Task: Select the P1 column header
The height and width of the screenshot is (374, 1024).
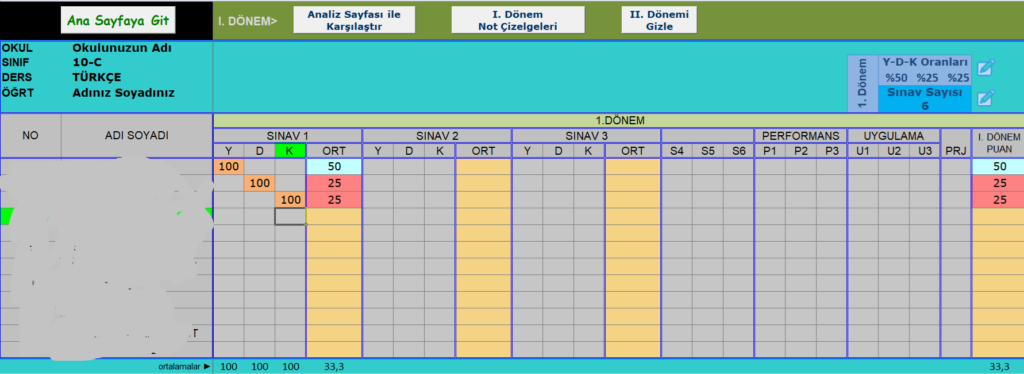Action: [770, 151]
